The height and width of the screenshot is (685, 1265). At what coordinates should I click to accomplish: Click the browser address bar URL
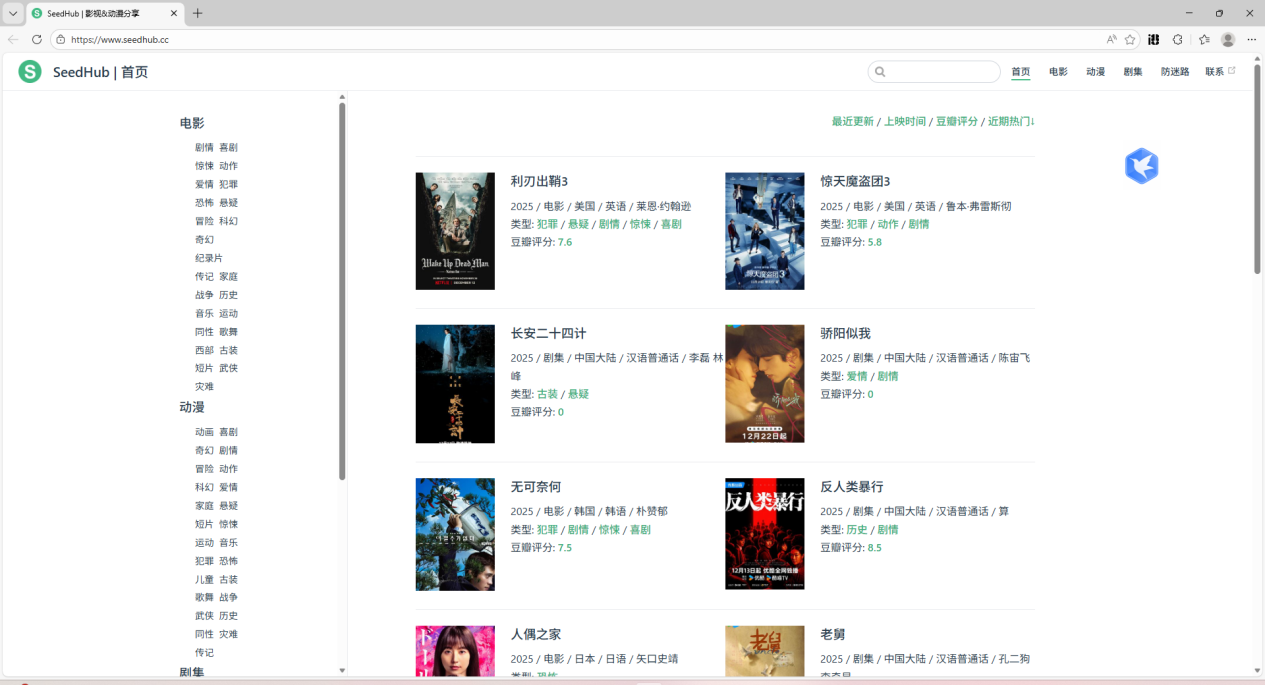click(x=119, y=39)
